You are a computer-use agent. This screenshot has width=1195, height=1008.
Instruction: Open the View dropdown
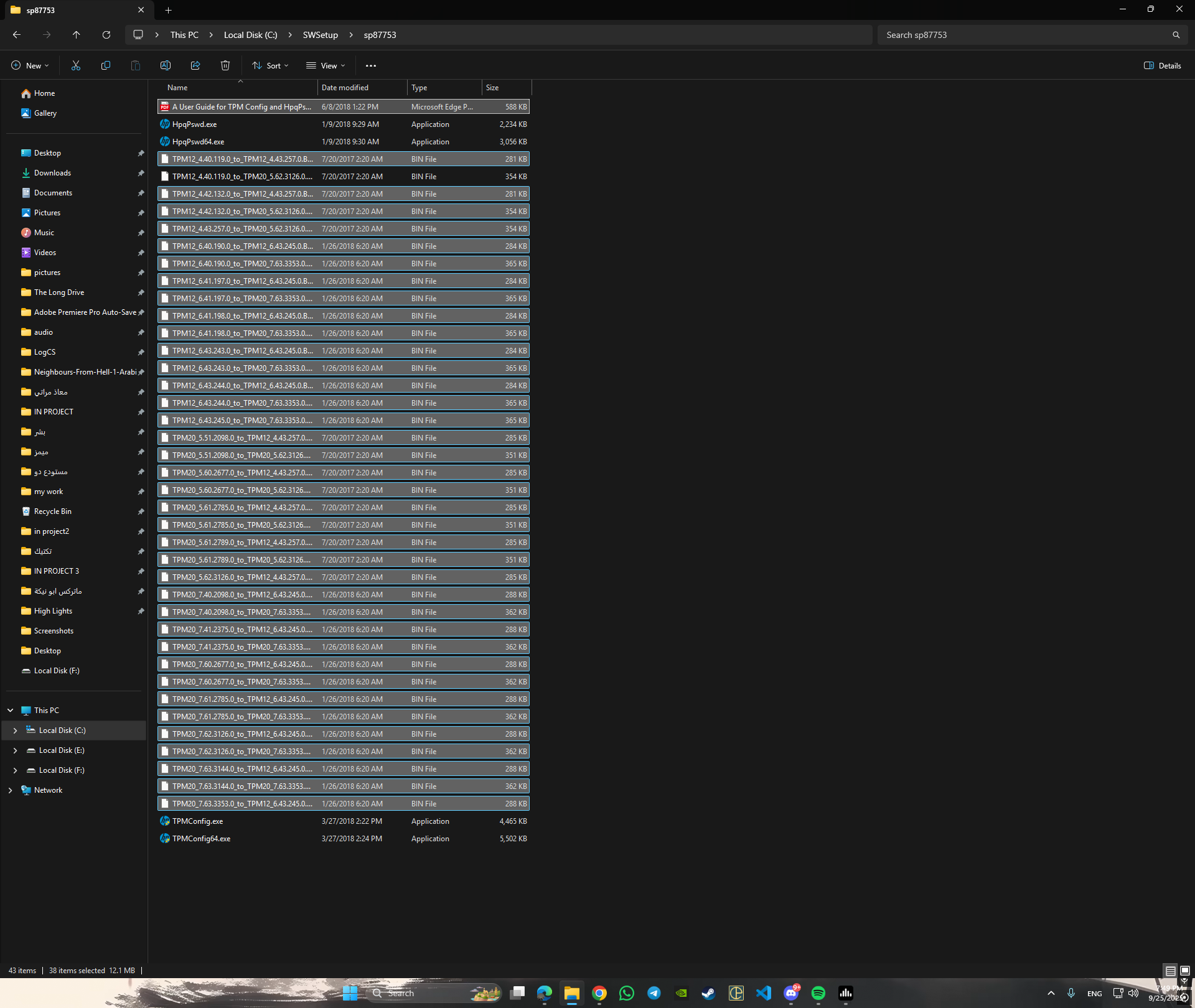[x=326, y=65]
